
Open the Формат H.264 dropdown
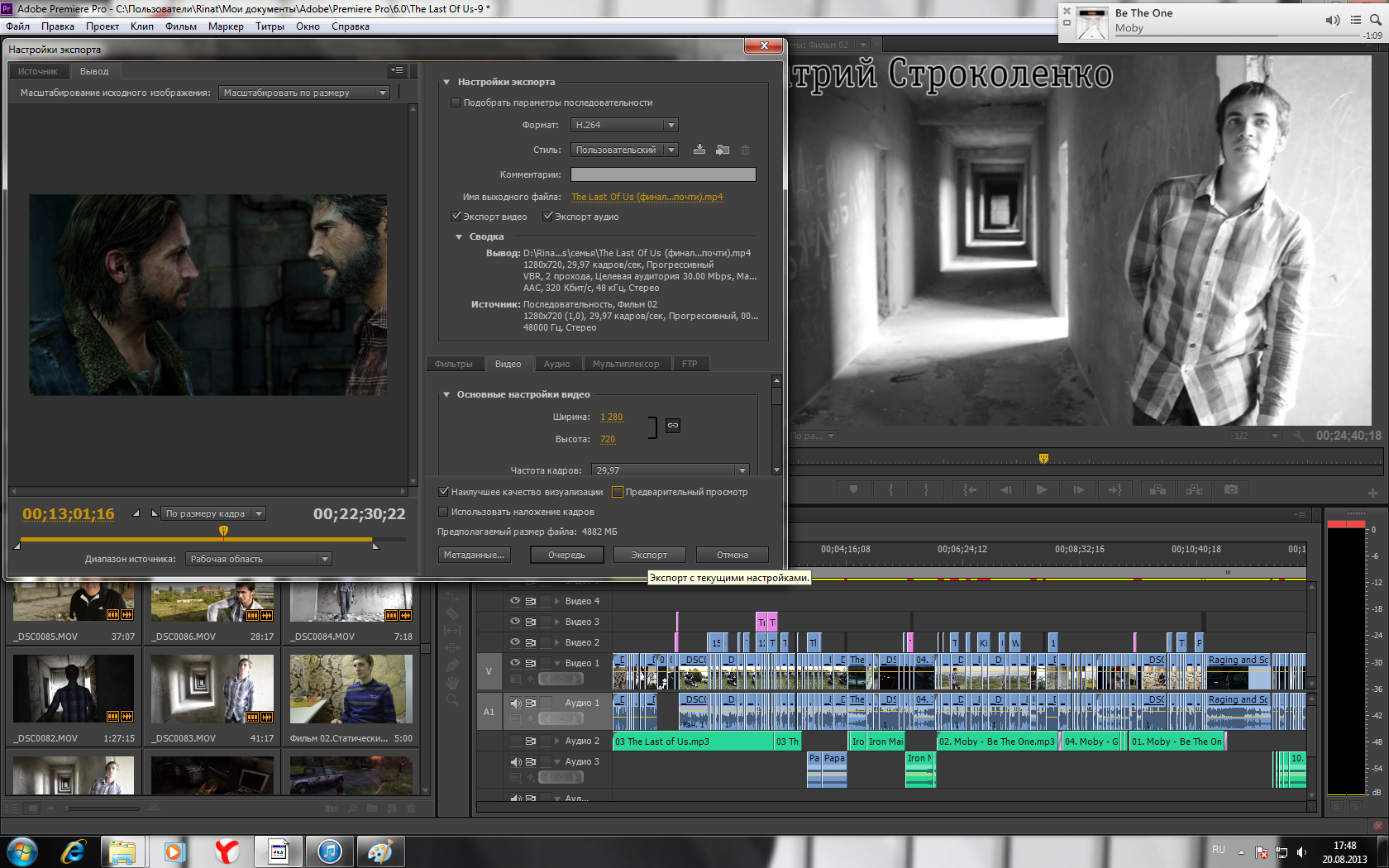(x=624, y=125)
